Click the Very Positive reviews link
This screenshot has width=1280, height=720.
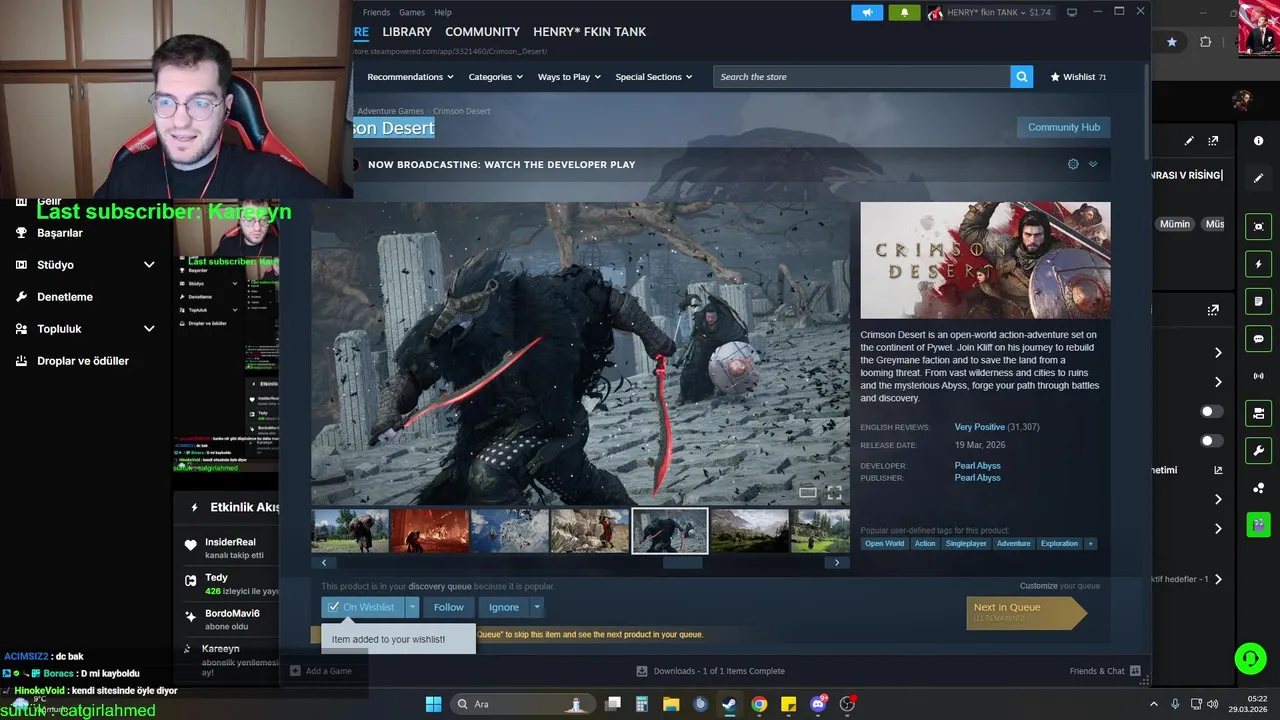(980, 427)
